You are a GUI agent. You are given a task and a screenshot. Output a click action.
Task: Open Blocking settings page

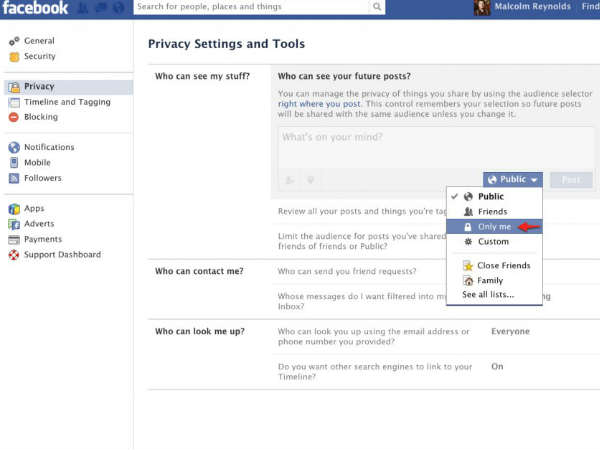click(x=41, y=117)
